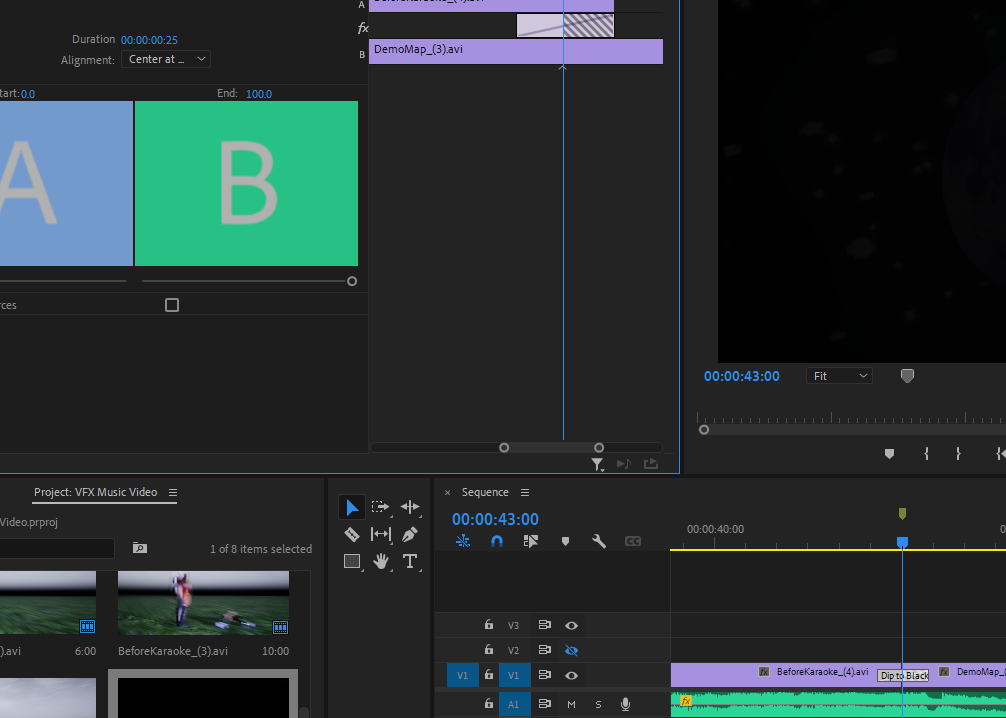1006x718 pixels.
Task: Click the transition Duration value
Action: pyautogui.click(x=149, y=40)
